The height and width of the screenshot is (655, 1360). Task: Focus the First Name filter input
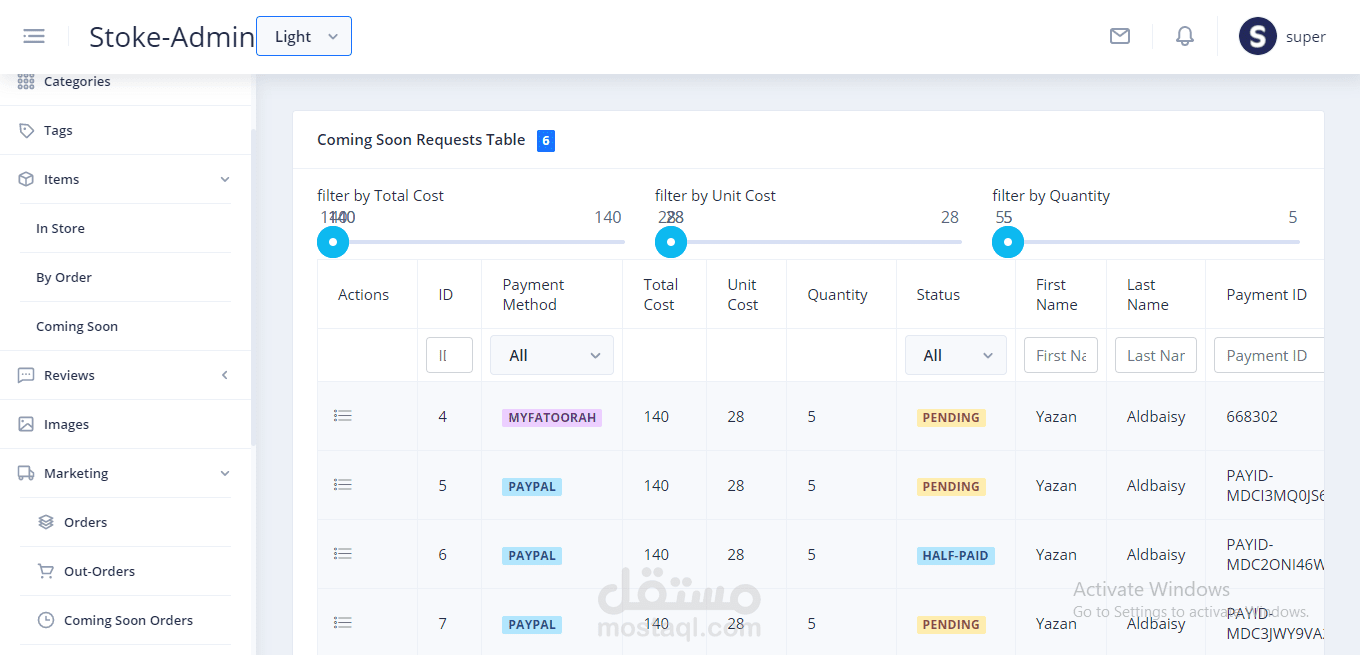point(1061,355)
